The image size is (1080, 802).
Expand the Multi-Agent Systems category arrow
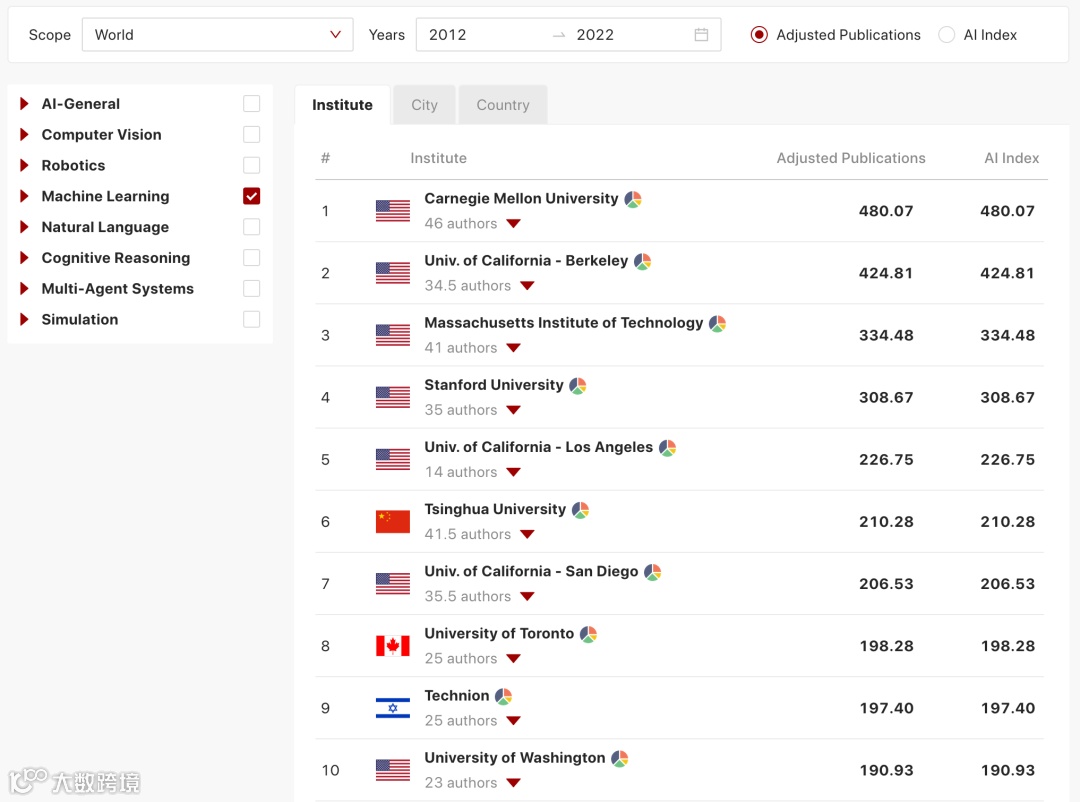coord(24,289)
